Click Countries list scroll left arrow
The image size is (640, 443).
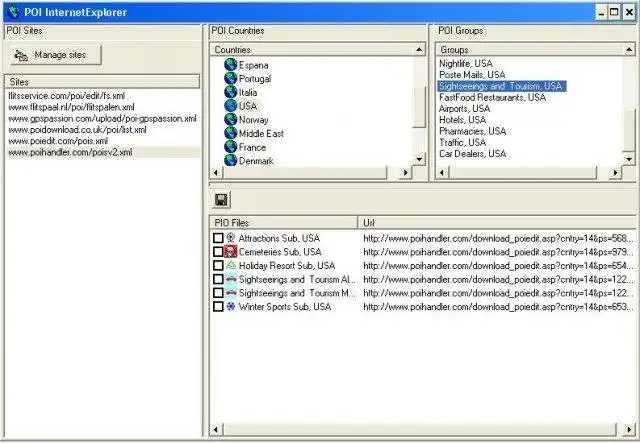click(216, 172)
